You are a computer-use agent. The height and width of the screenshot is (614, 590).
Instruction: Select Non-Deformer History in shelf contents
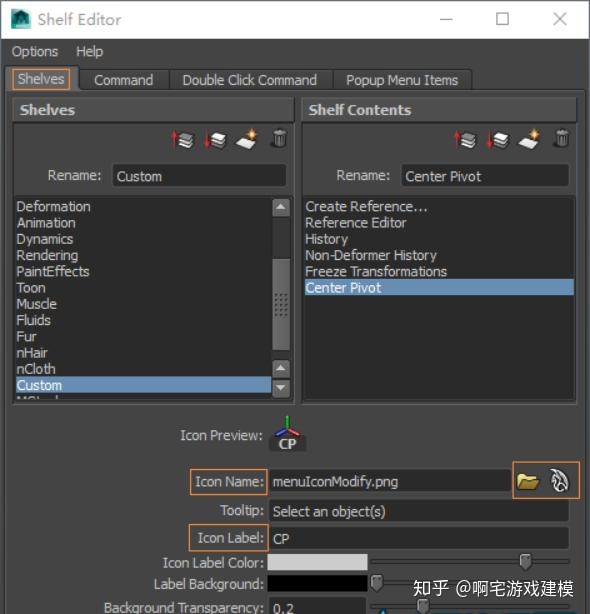click(439, 255)
